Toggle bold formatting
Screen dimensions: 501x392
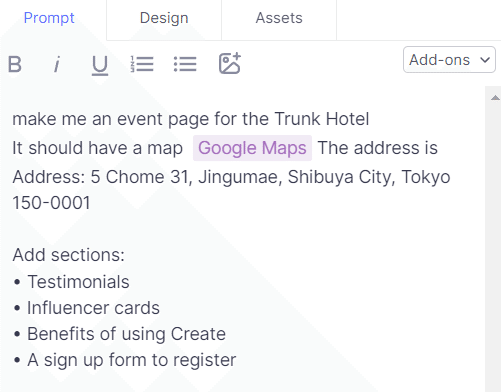15,64
